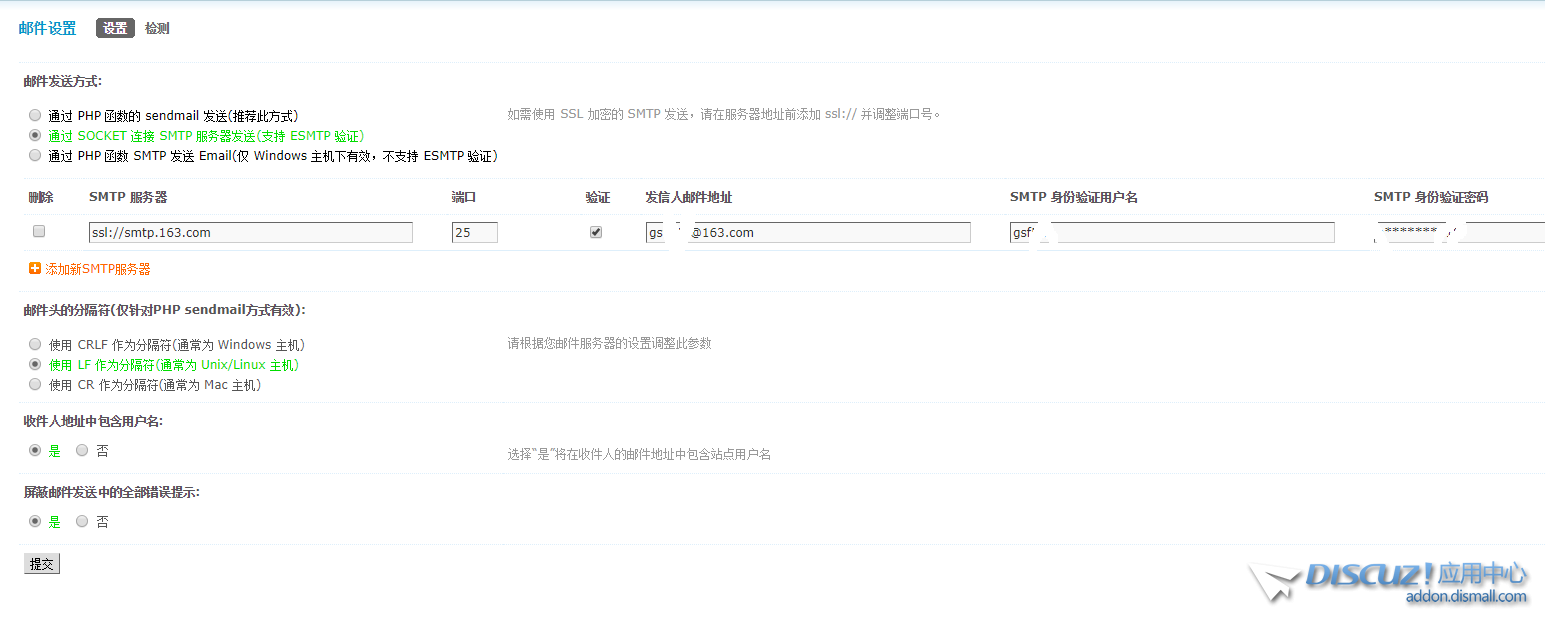Click the SMTP 身份验证用户名 column header
This screenshot has width=1545, height=622.
1074,197
